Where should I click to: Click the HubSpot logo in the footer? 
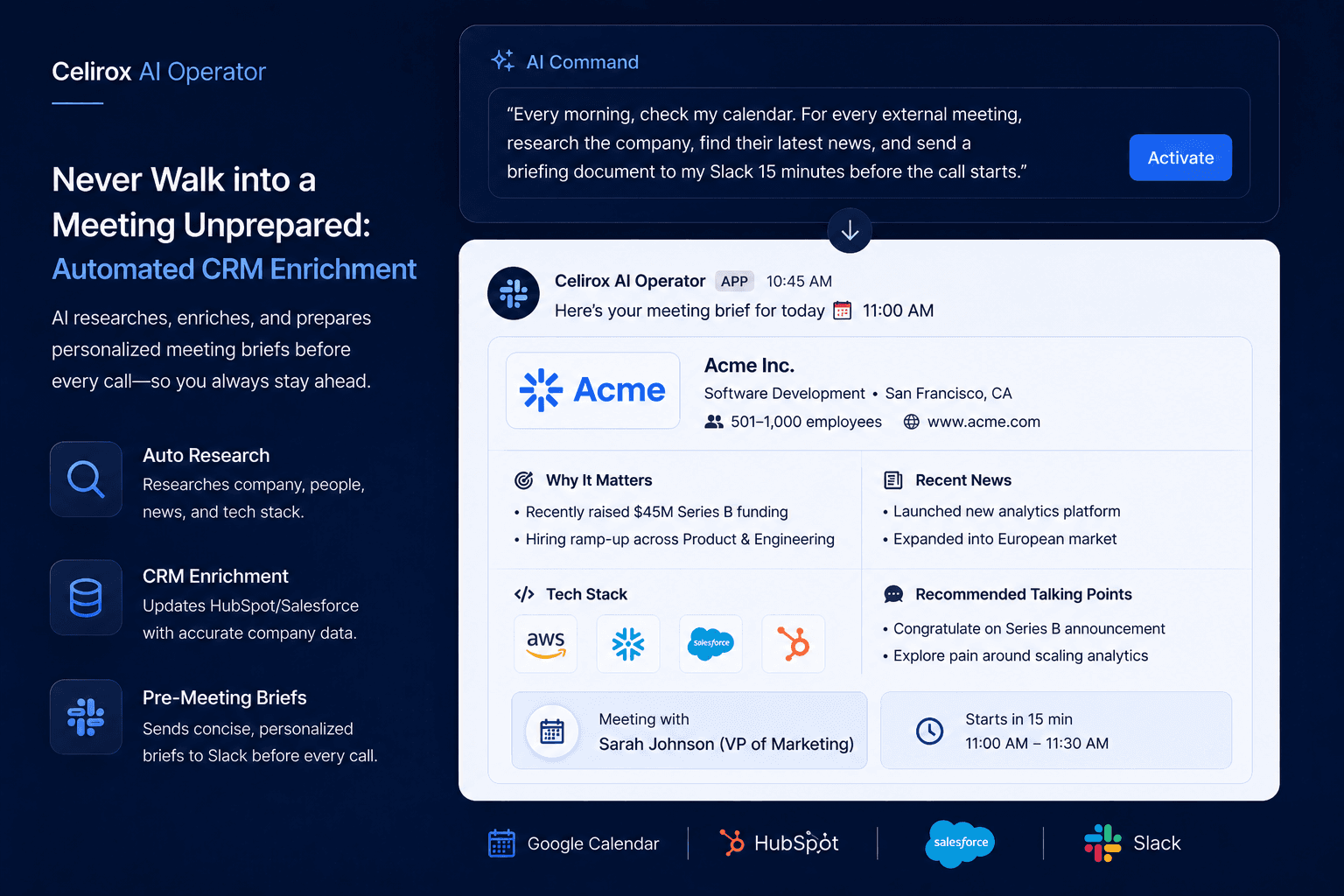(779, 843)
